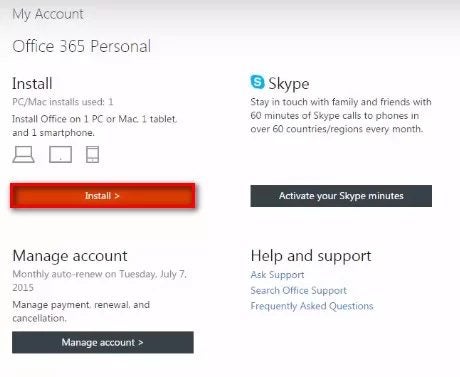The width and height of the screenshot is (460, 377).
Task: Click the Office 365 Personal title
Action: tap(82, 46)
